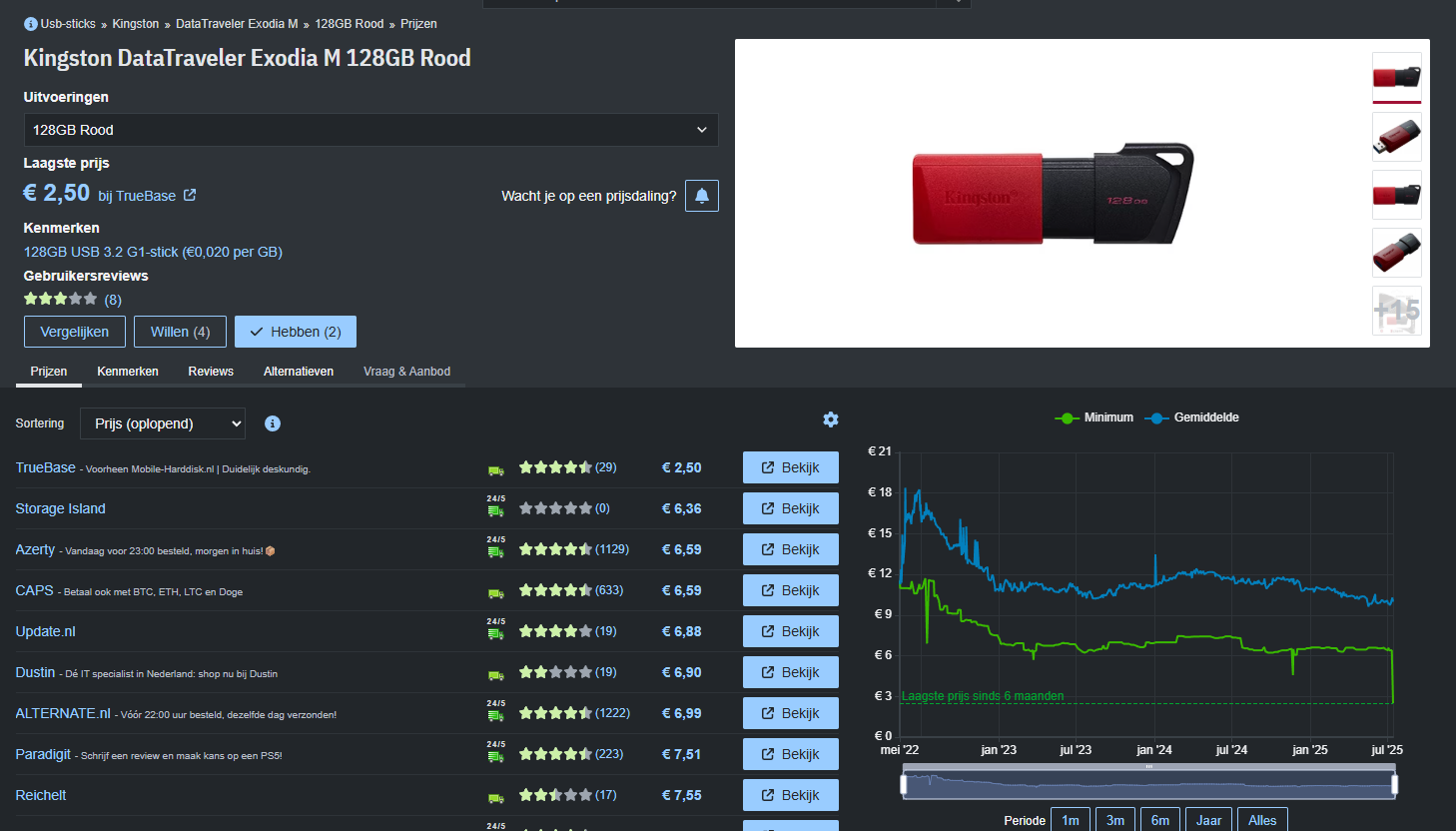
Task: Open the +15 more images thumbnail
Action: coord(1397,311)
